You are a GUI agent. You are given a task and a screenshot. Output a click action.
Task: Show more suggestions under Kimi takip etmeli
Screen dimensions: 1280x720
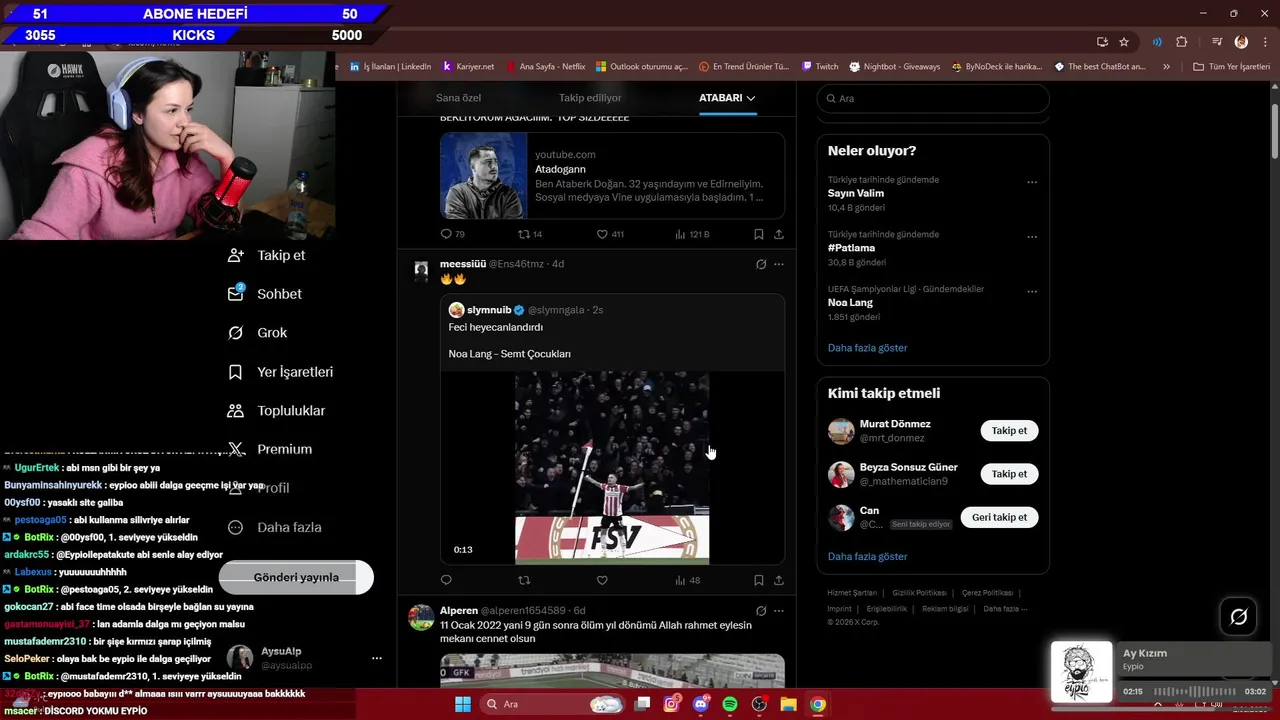coord(867,556)
